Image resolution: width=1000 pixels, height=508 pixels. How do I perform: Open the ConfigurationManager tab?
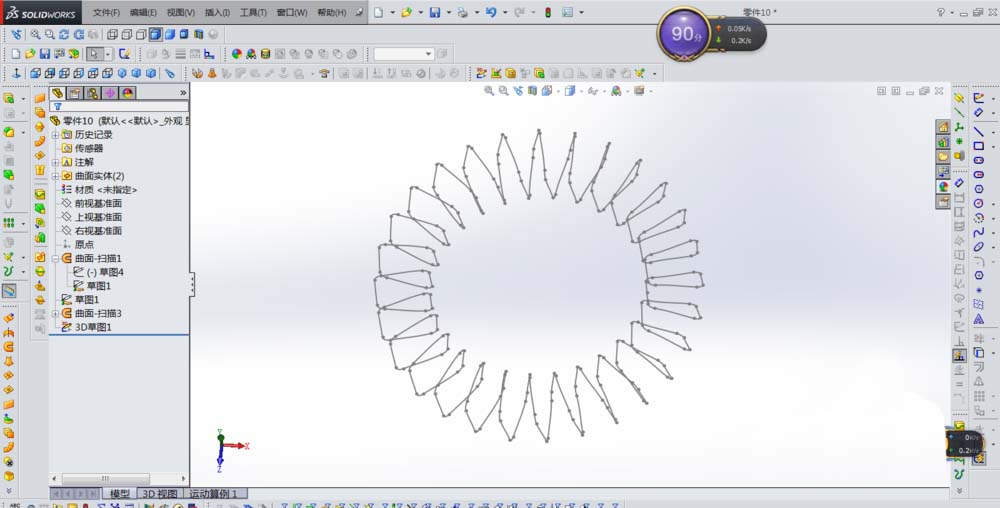(92, 93)
